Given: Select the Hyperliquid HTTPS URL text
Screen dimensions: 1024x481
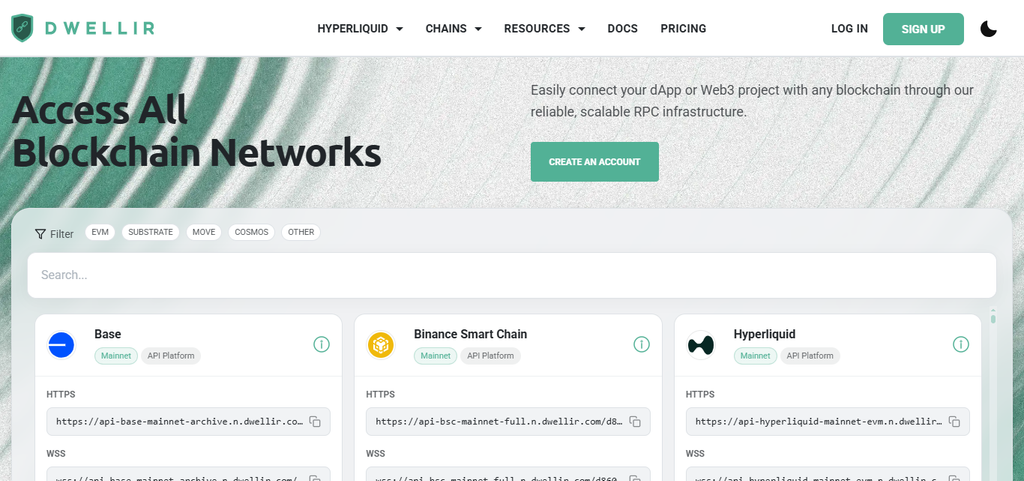Looking at the screenshot, I should pos(819,422).
